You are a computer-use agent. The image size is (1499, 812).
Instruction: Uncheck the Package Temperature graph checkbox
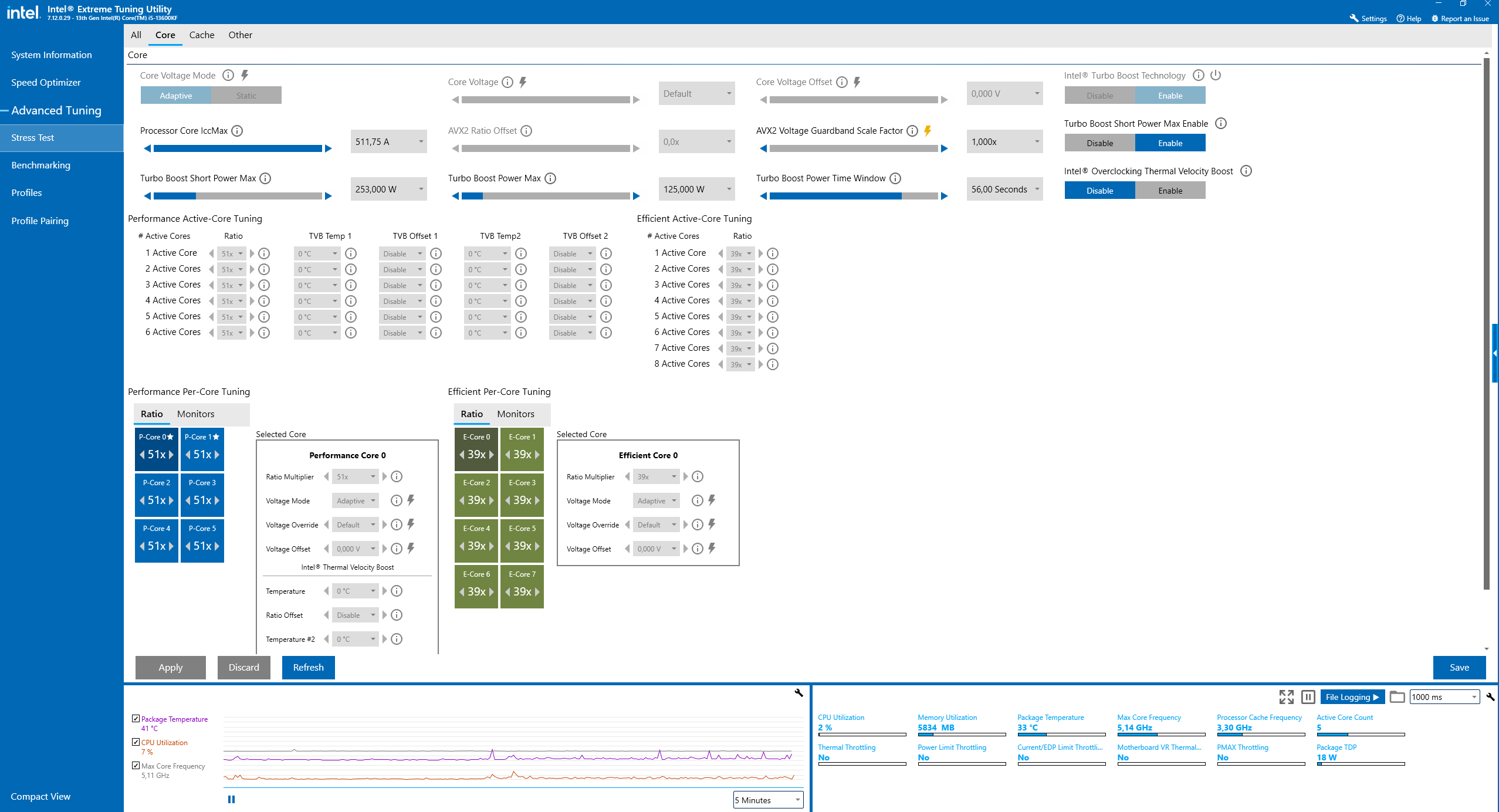(x=136, y=719)
